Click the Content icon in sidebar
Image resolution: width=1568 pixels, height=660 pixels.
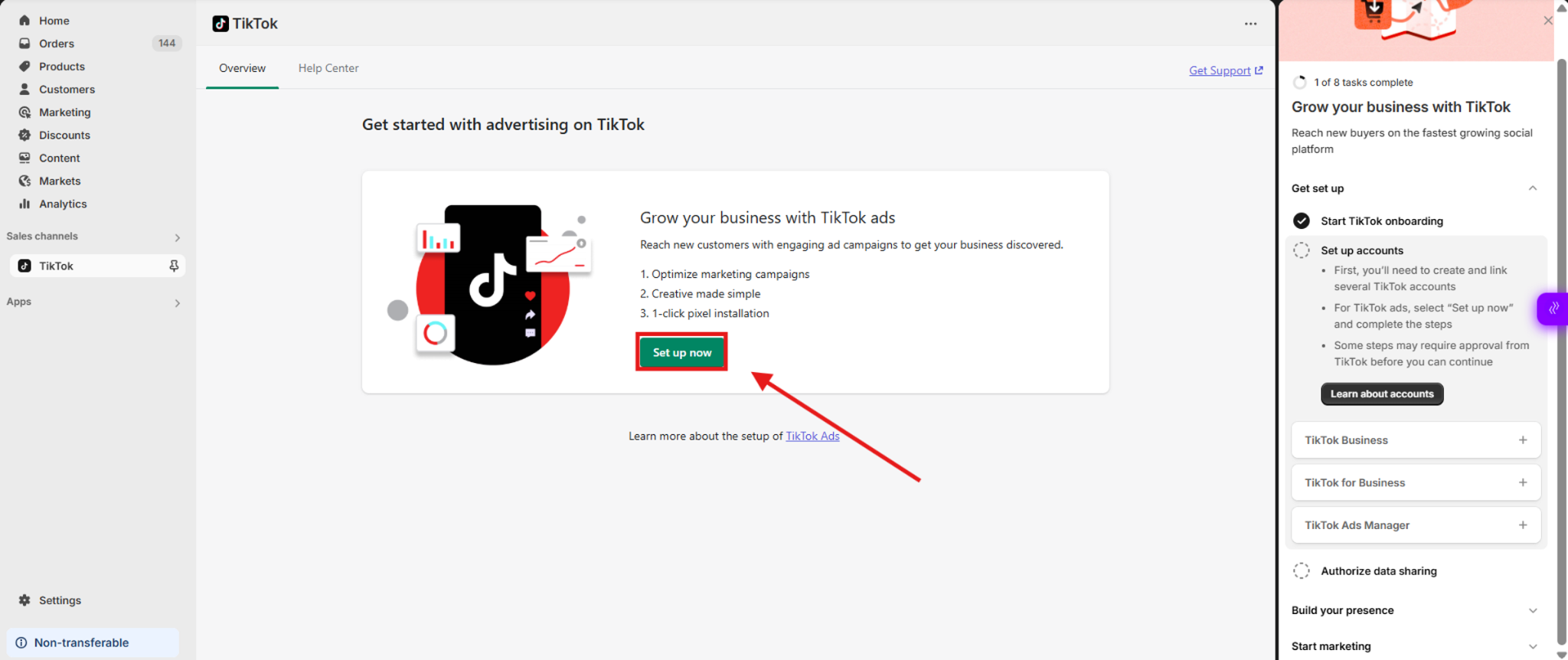coord(24,158)
